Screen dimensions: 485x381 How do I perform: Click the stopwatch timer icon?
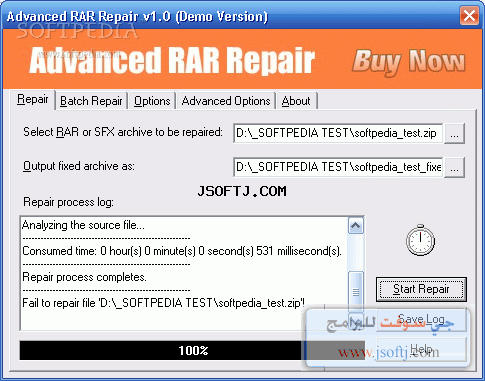(420, 240)
